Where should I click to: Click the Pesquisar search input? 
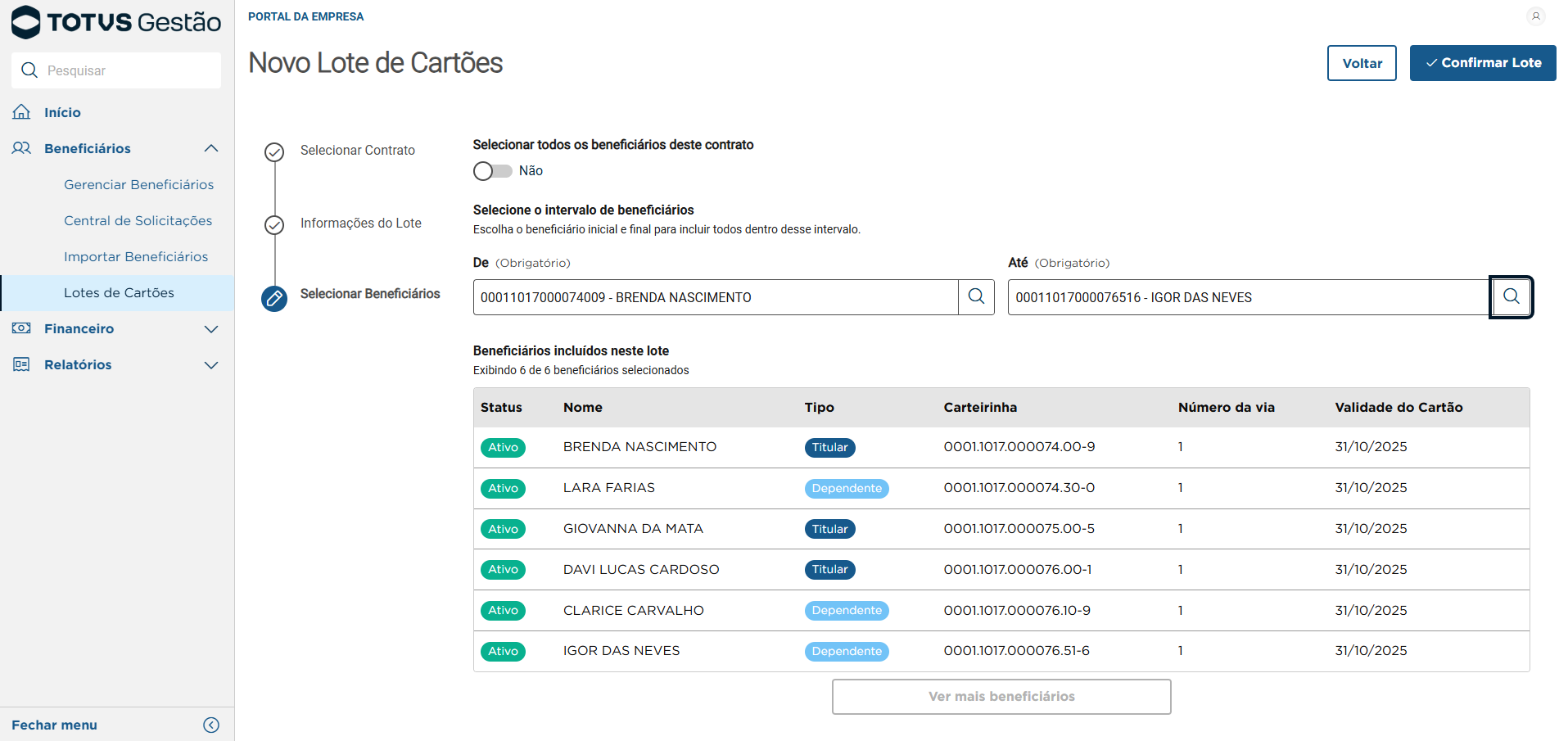coord(116,70)
